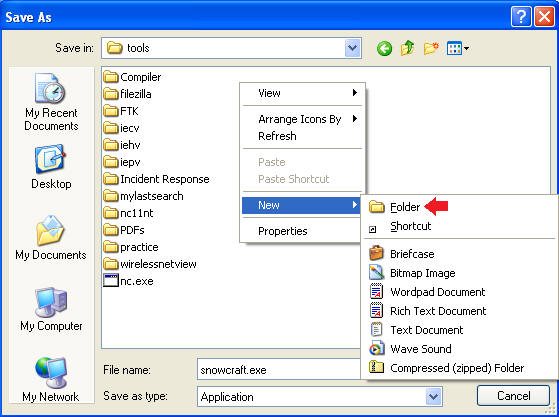Expand the Save in dropdown
The height and width of the screenshot is (417, 559).
pos(353,48)
